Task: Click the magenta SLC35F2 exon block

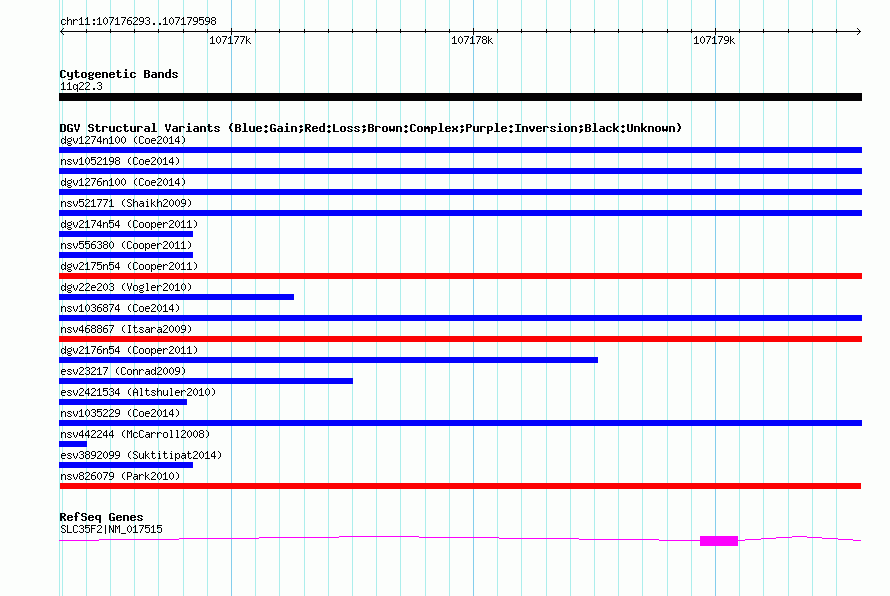Action: tap(719, 541)
